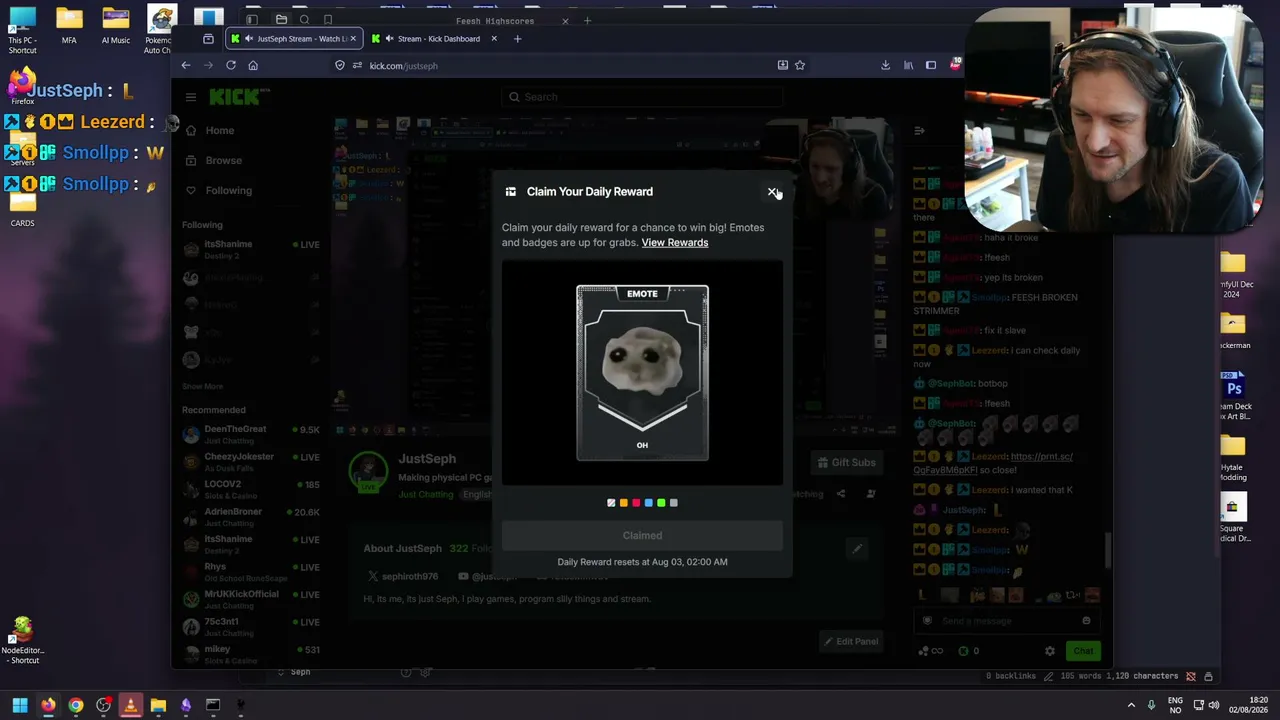Close the Stream - Kick Dashboard tab

click(x=493, y=39)
